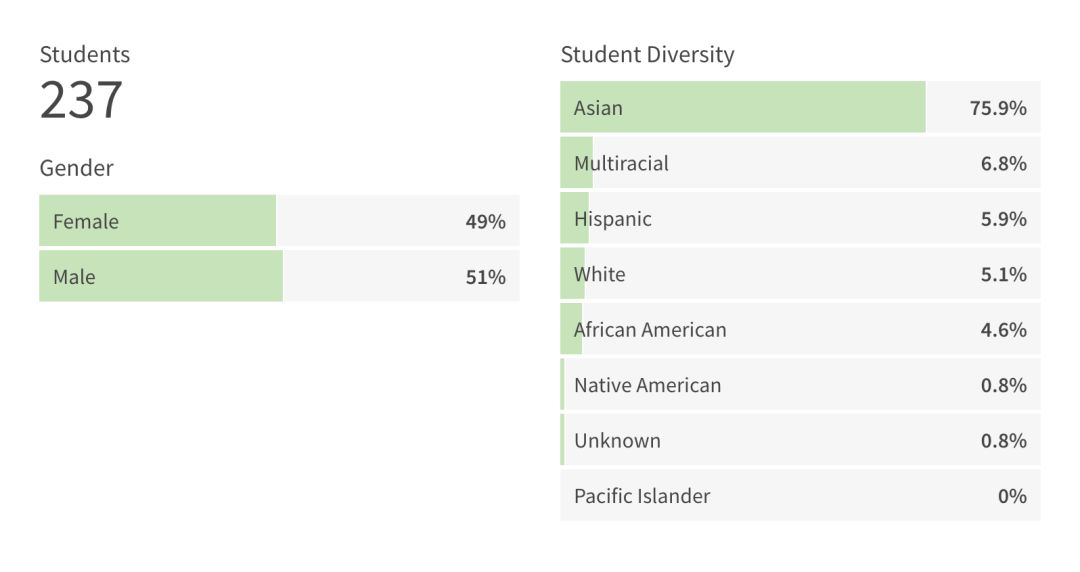The height and width of the screenshot is (572, 1080).
Task: Select the total student count 237
Action: 81,100
